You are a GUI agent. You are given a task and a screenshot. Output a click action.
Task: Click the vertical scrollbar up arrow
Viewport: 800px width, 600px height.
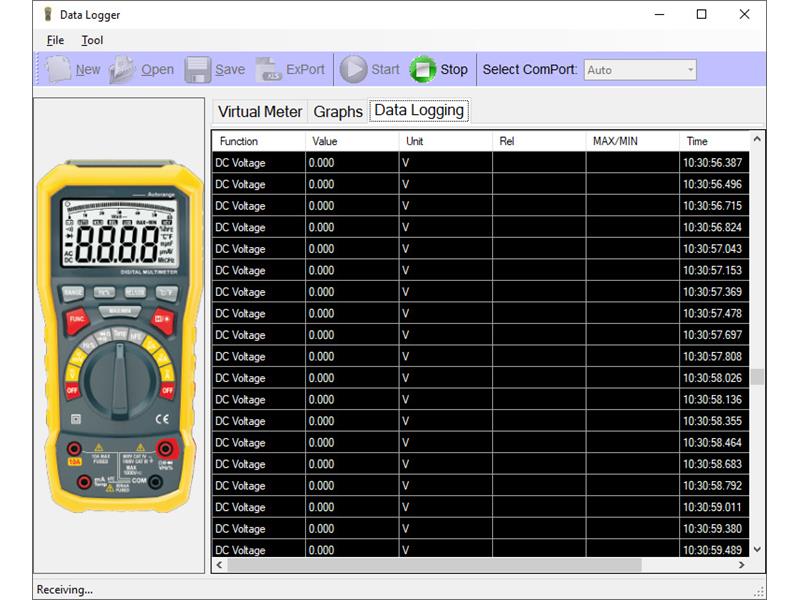(757, 139)
